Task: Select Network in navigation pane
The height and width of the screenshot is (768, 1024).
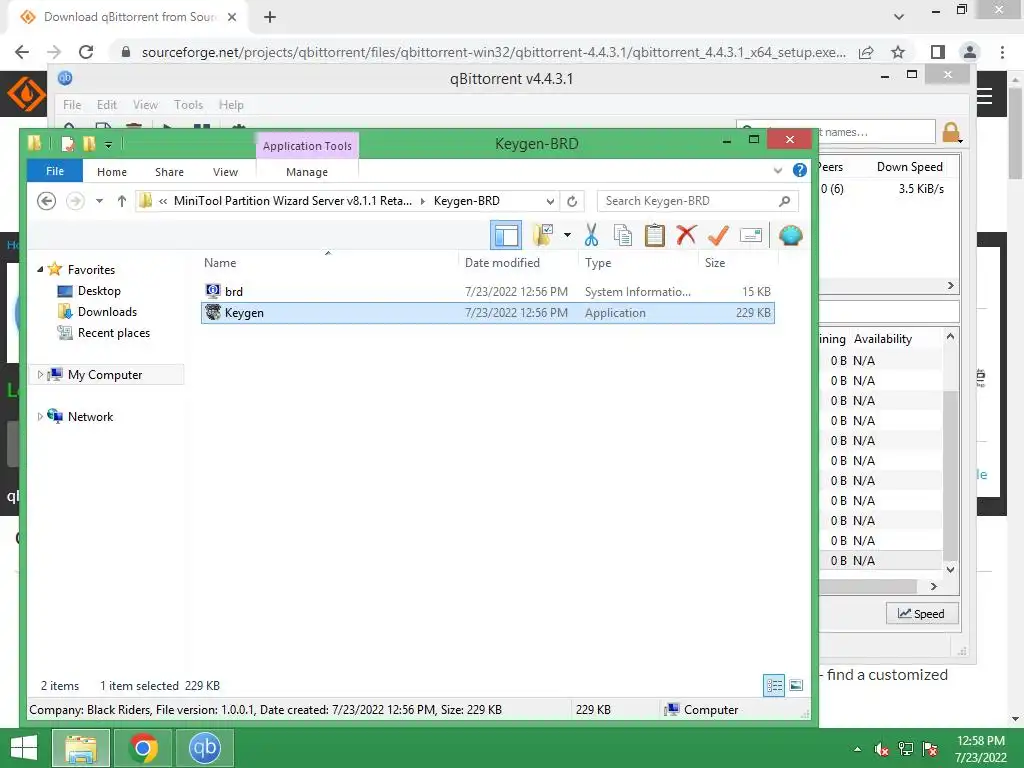Action: pos(90,416)
